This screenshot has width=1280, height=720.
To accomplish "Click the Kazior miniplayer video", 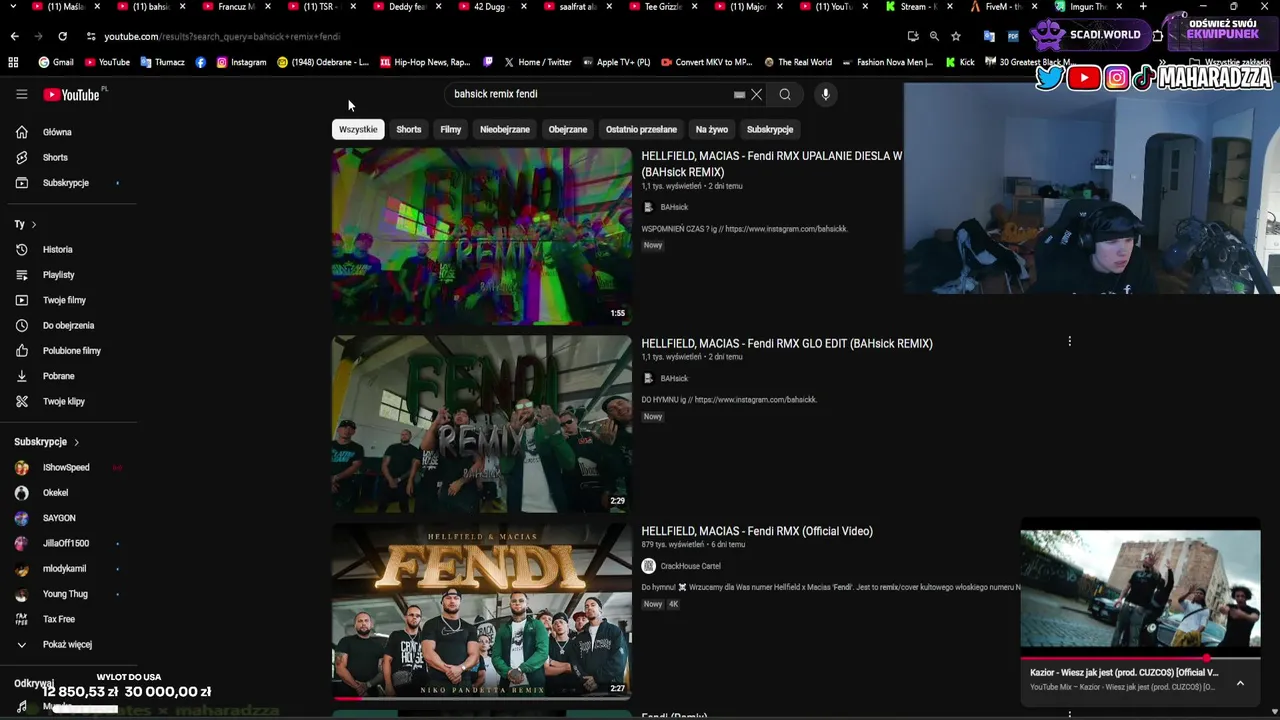I will point(1140,589).
